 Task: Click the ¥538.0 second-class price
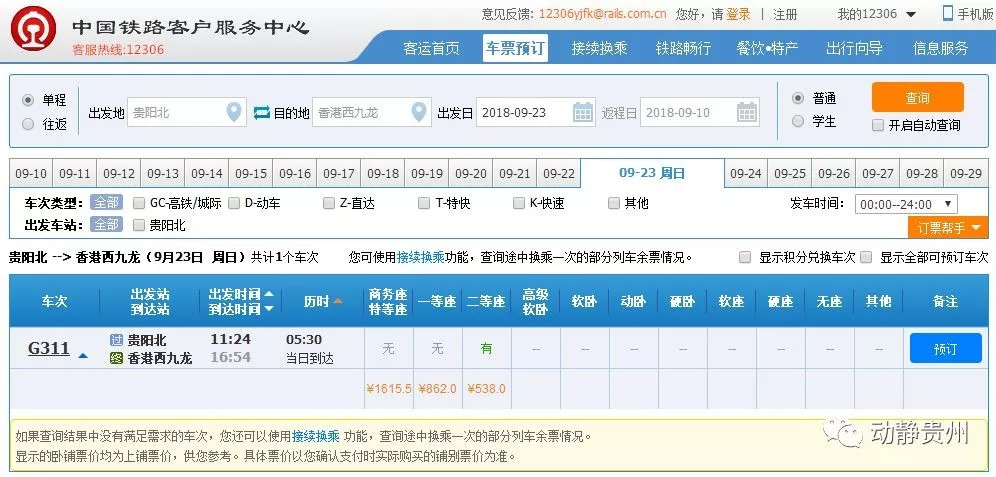point(487,389)
